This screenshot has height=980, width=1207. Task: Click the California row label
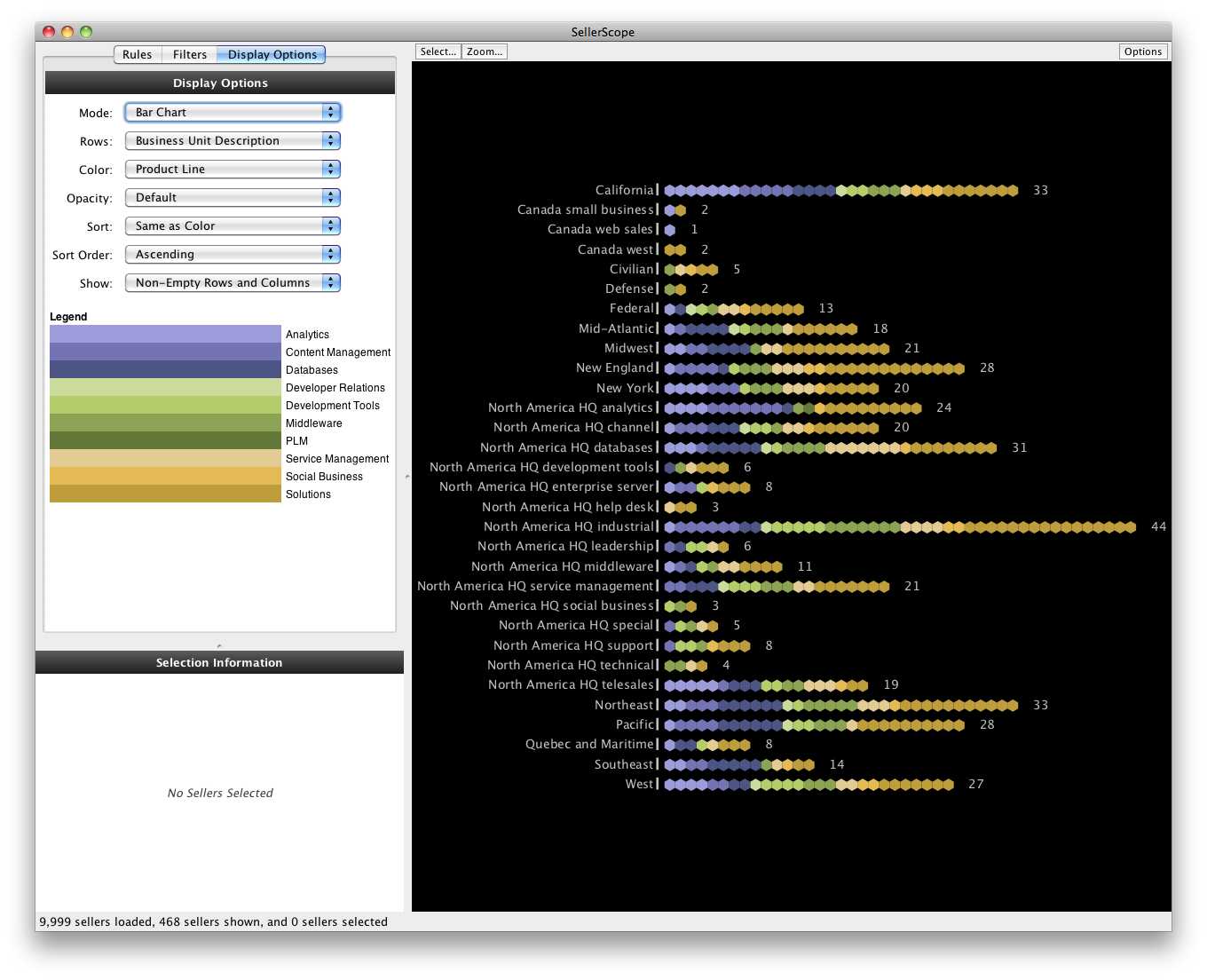(x=625, y=190)
